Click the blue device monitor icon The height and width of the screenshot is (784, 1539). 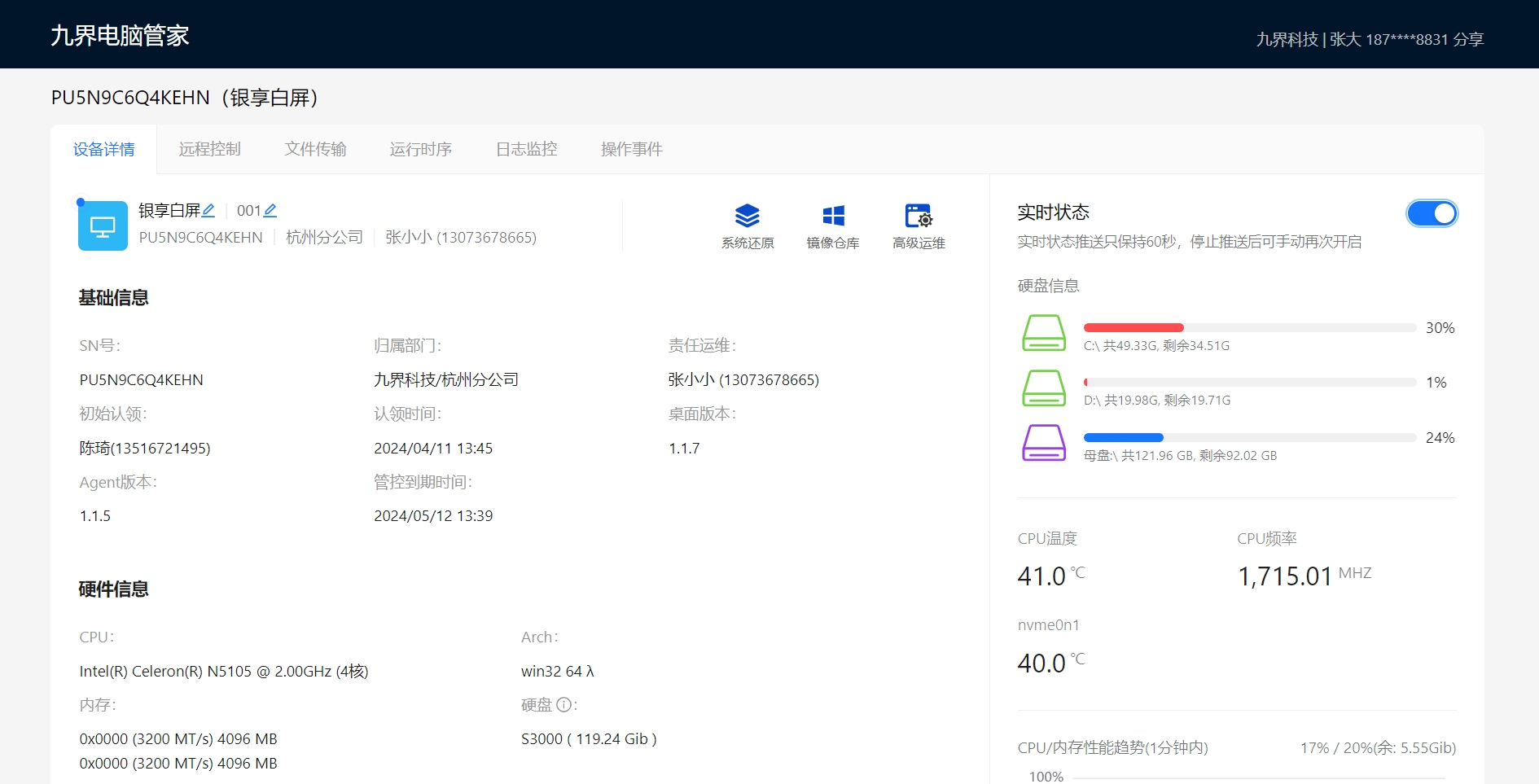point(103,226)
